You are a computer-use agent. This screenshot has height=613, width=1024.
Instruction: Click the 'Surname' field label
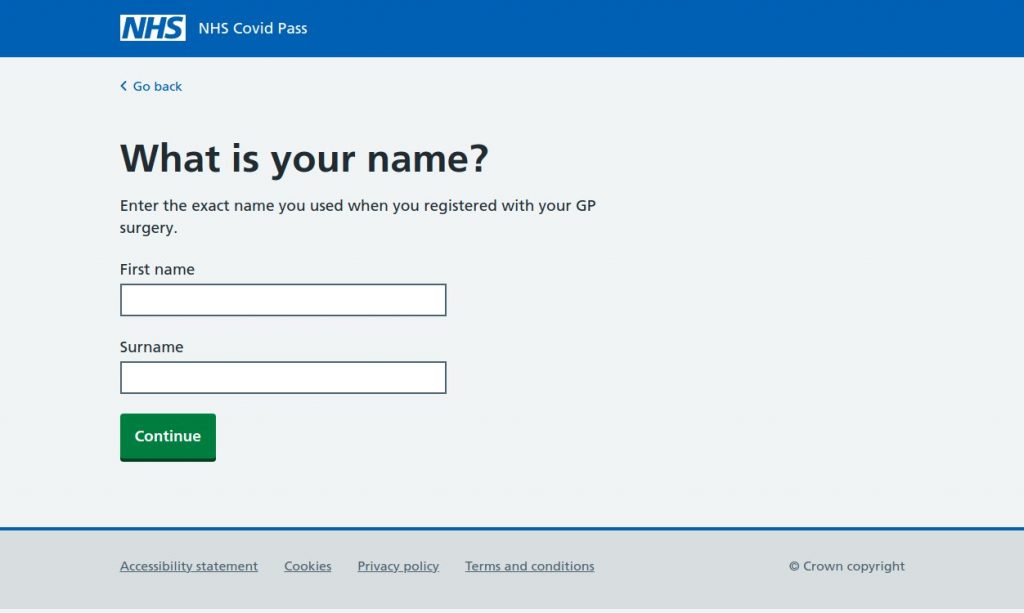152,347
